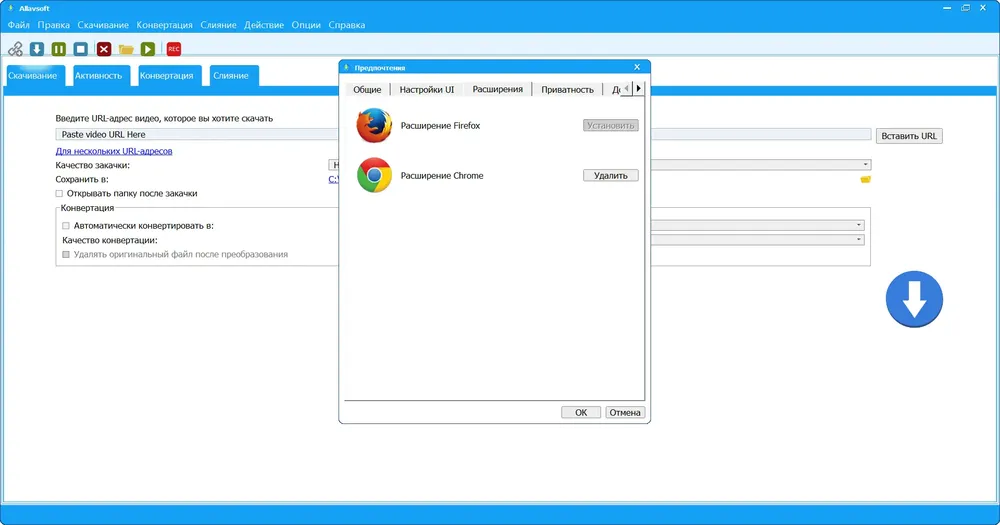Select the Настройки UI tab
Viewport: 1000px width, 525px height.
[427, 89]
